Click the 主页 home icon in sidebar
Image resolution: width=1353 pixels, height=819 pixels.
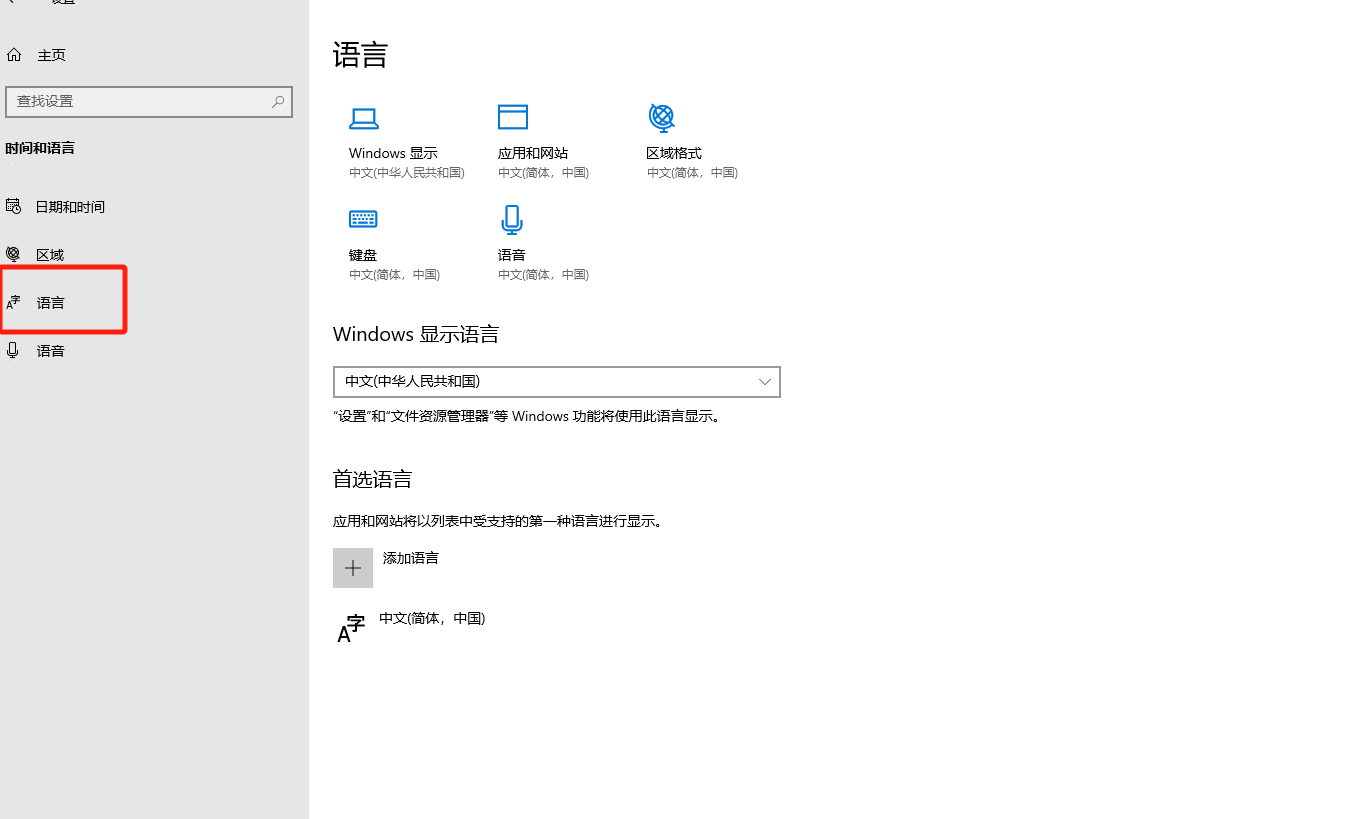(14, 55)
